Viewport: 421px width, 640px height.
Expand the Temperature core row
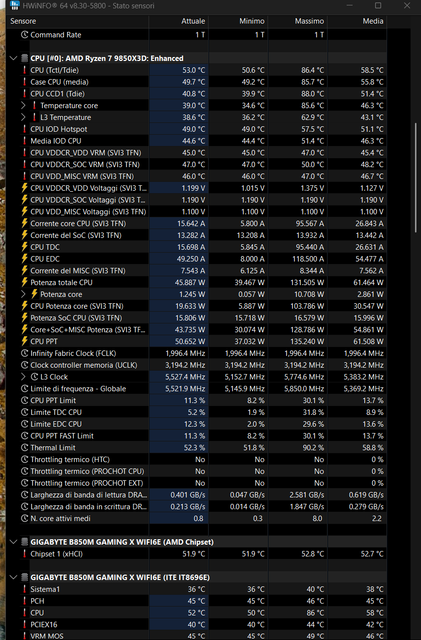click(23, 106)
